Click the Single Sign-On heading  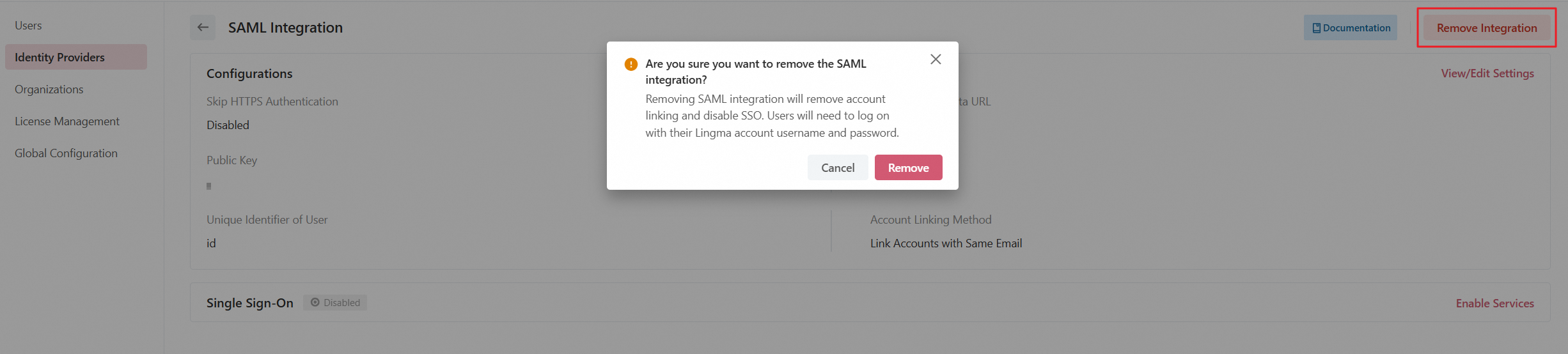pyautogui.click(x=250, y=303)
